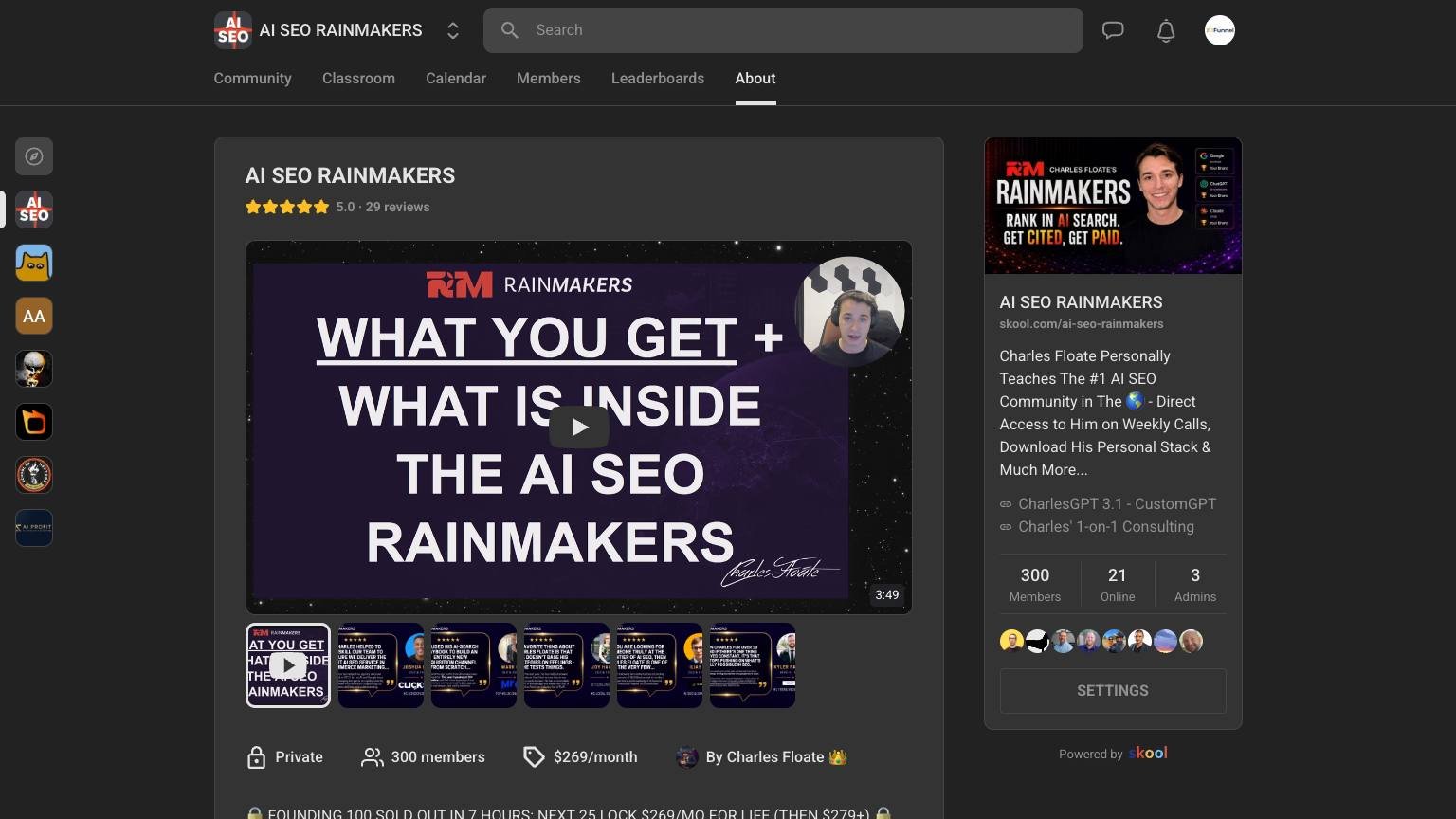The height and width of the screenshot is (819, 1456).
Task: Open the 29 reviews text
Action: pos(397,207)
